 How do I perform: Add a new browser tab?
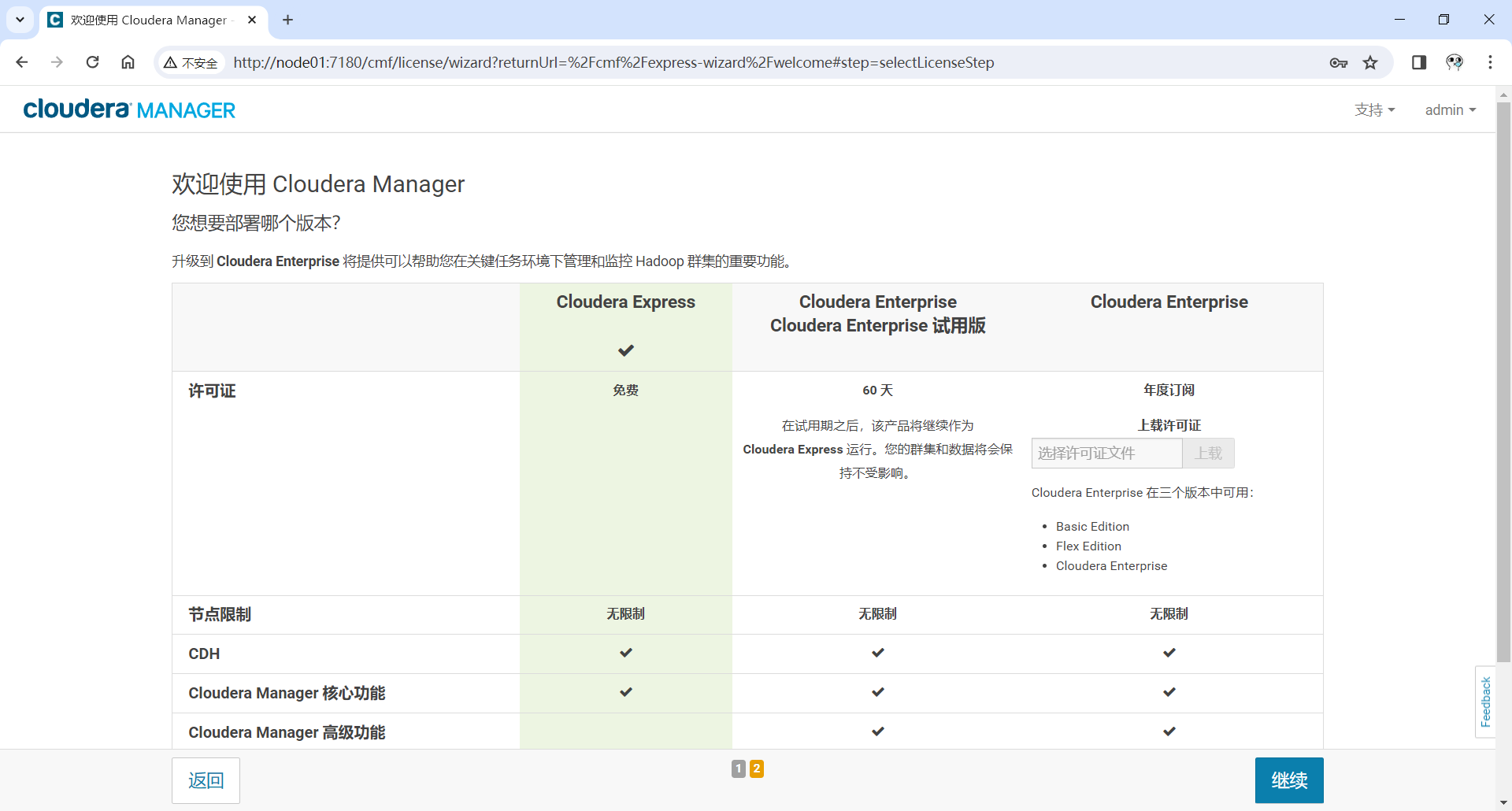(287, 20)
